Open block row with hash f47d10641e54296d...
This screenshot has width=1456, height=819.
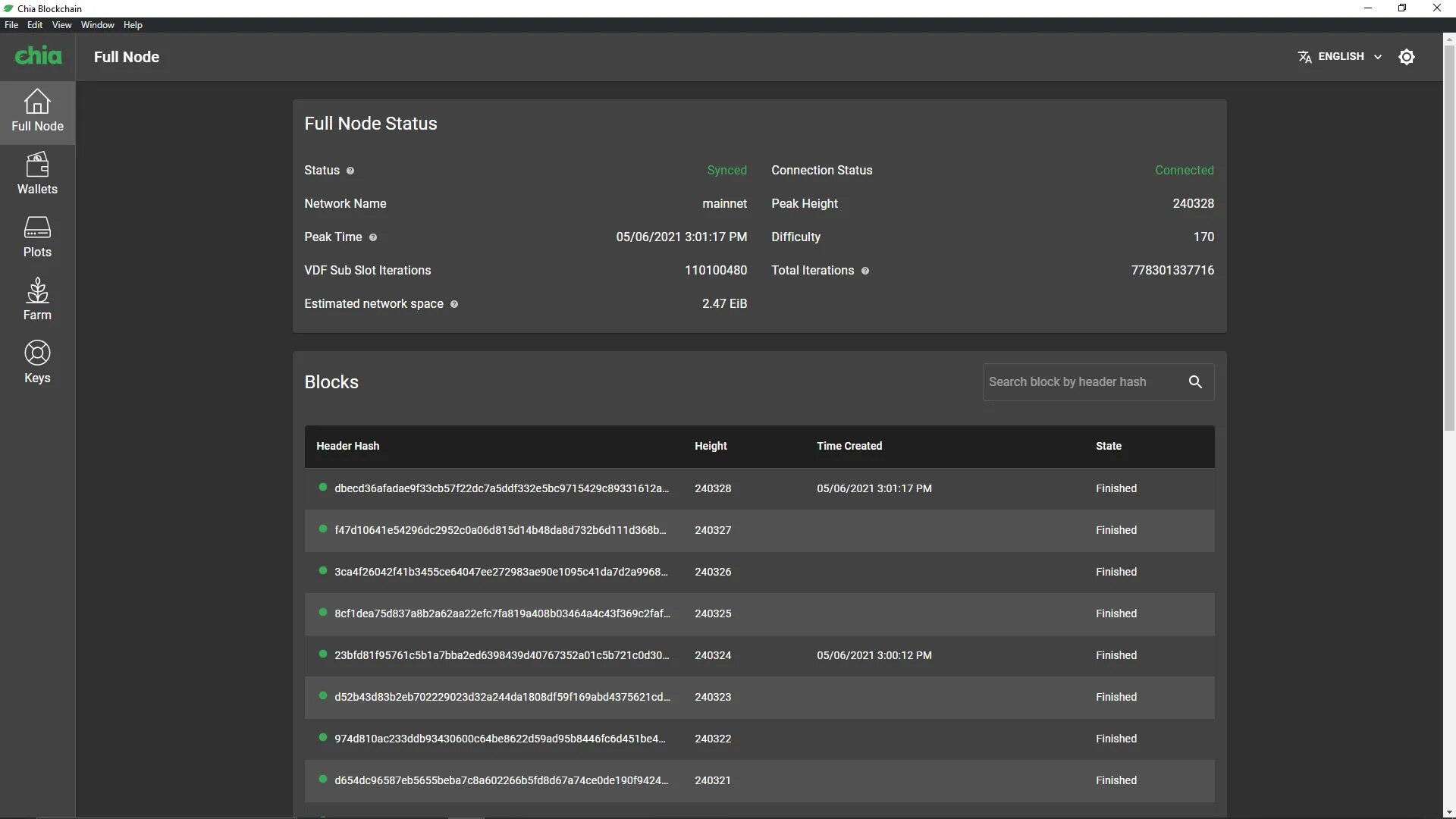pyautogui.click(x=759, y=530)
